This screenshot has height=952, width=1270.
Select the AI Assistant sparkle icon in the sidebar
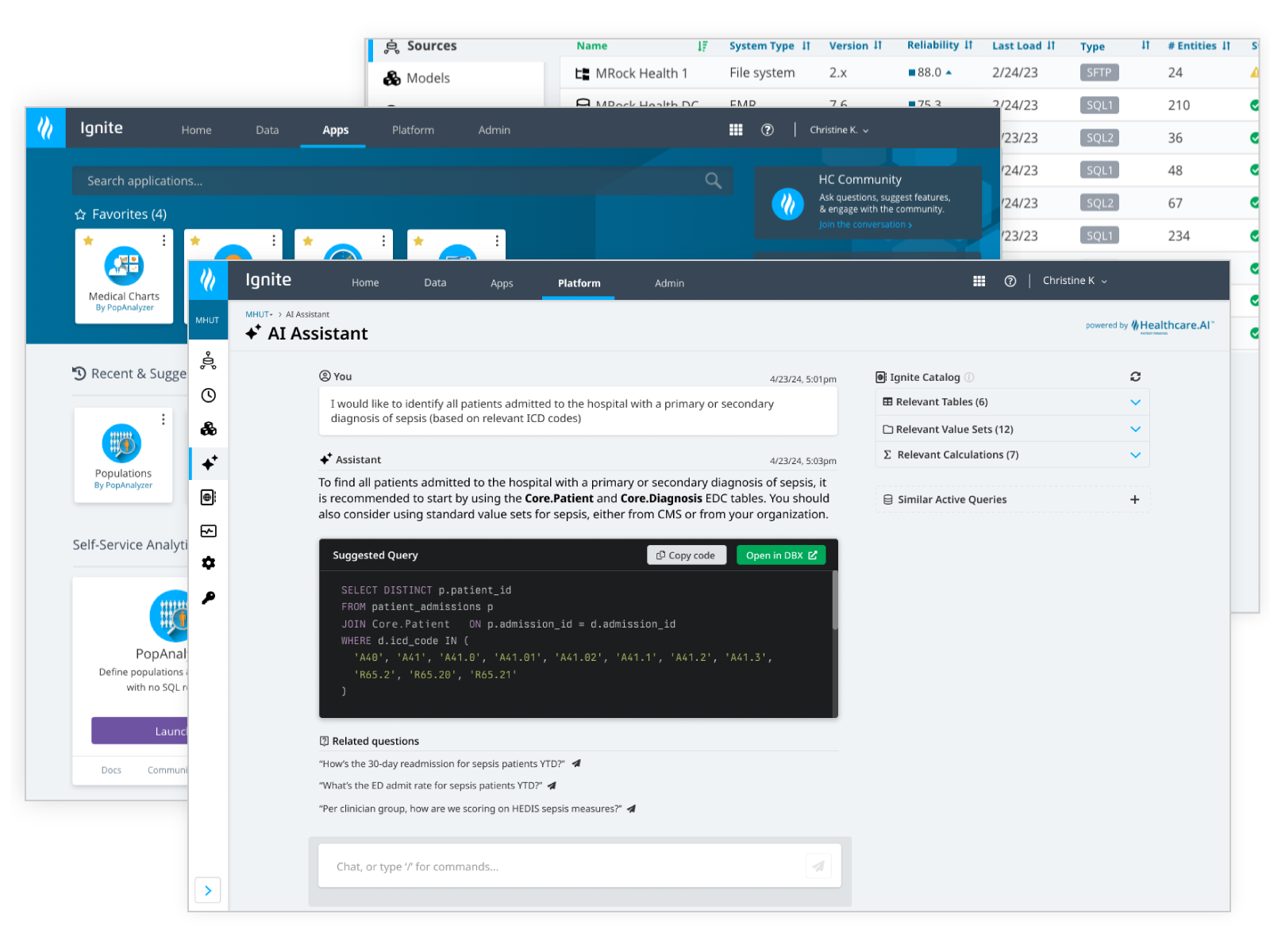click(x=210, y=463)
